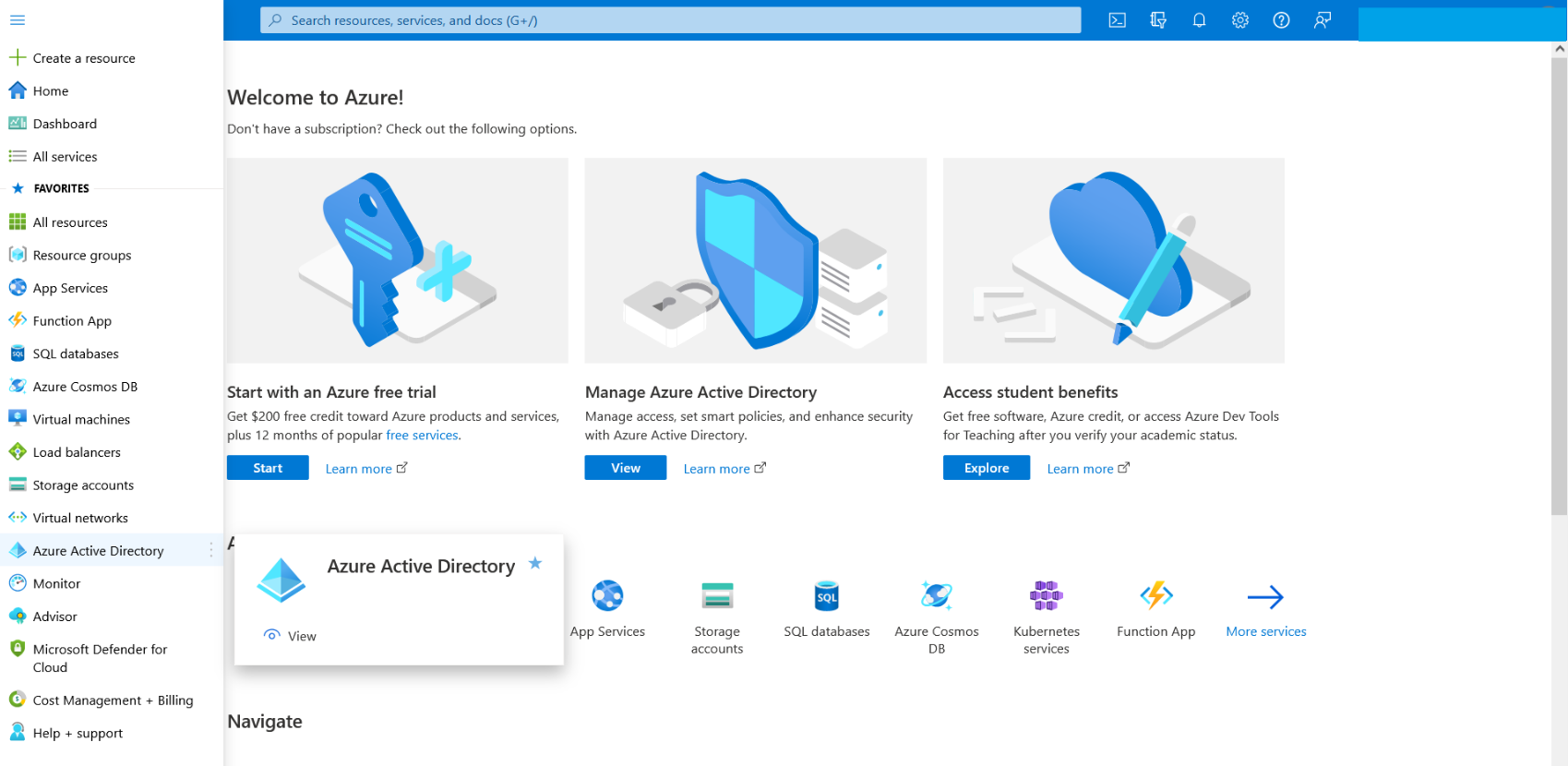
Task: Click the More services arrow icon
Action: point(1266,597)
